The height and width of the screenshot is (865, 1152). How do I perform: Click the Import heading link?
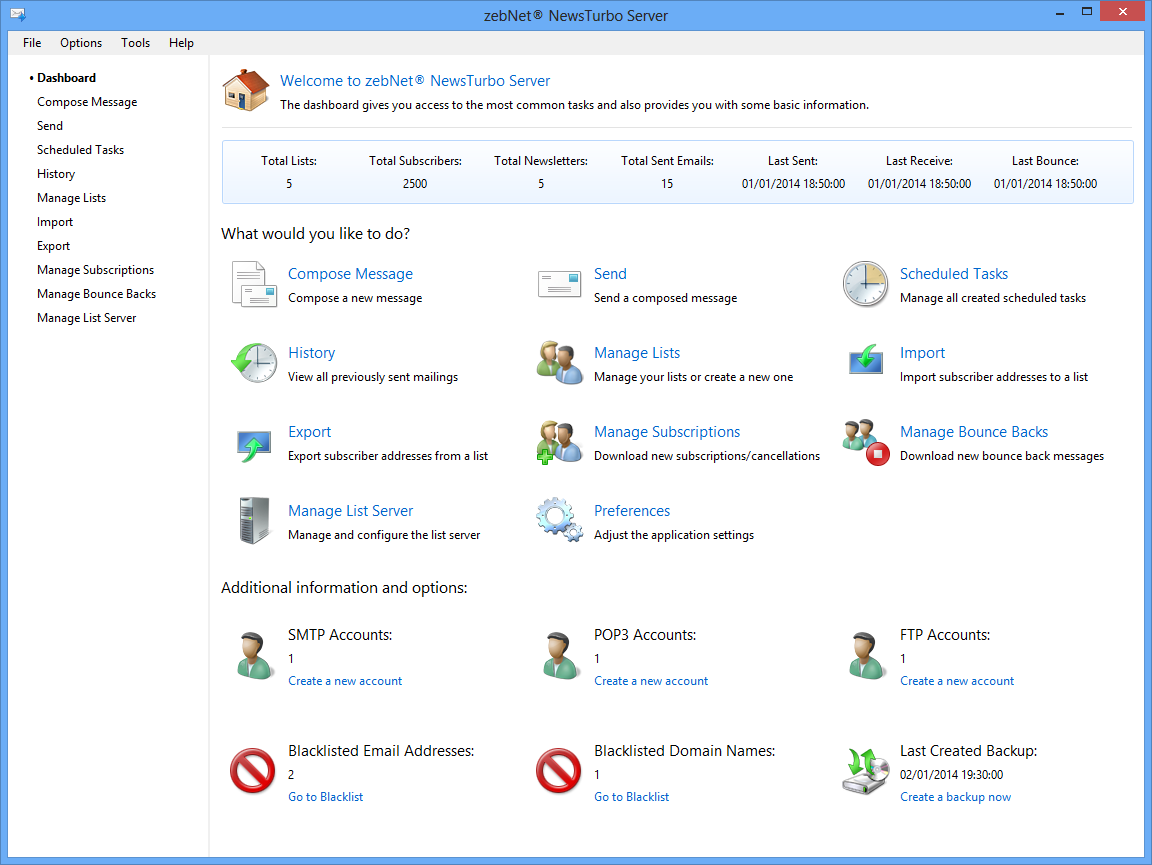(x=922, y=353)
